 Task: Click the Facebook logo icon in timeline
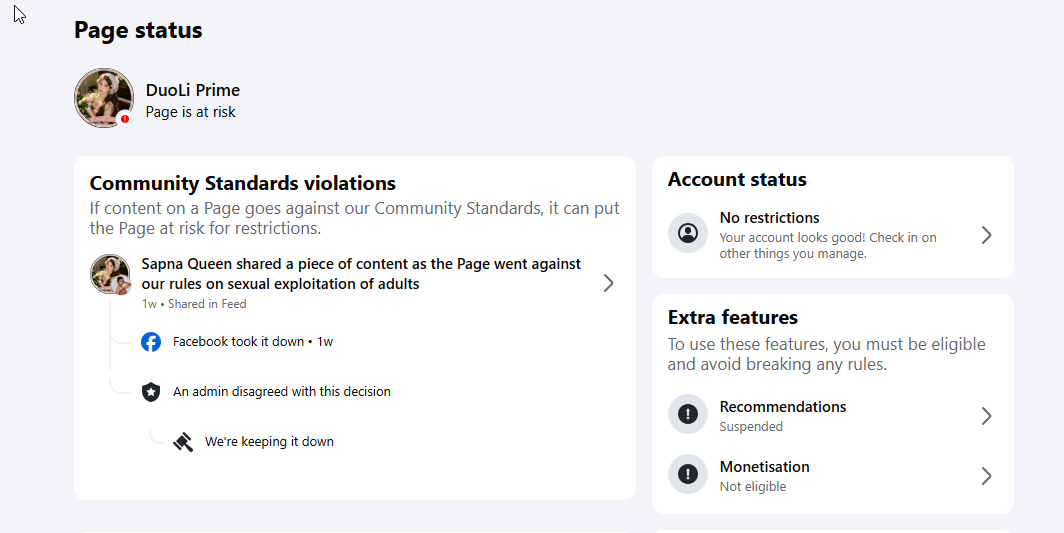pyautogui.click(x=151, y=342)
